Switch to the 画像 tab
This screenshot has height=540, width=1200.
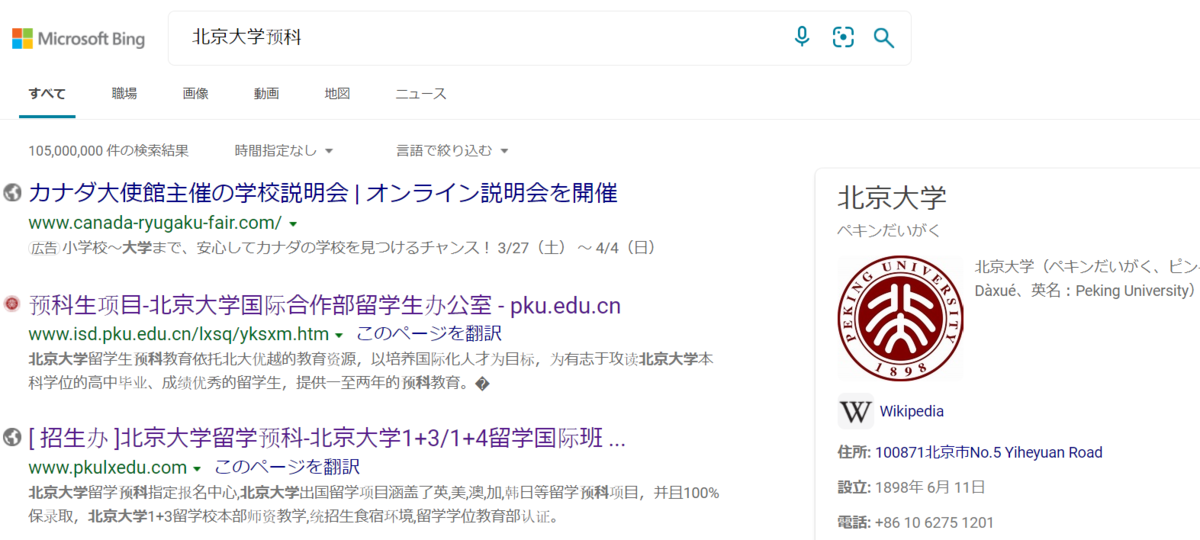coord(196,94)
